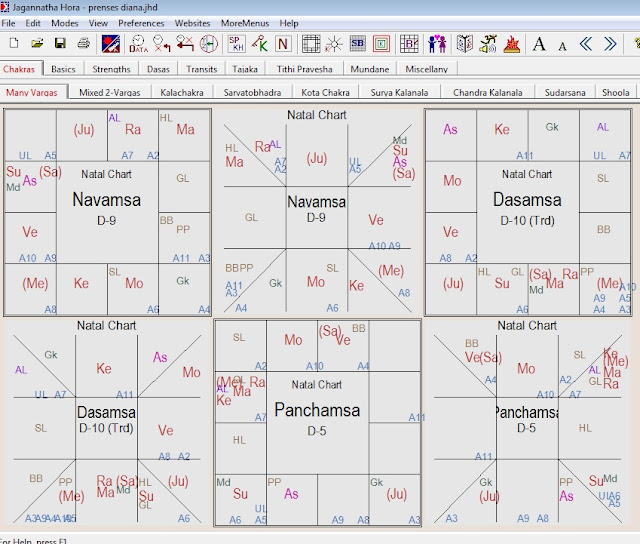
Task: Click the clock with red X and arrow icon
Action: click(162, 44)
